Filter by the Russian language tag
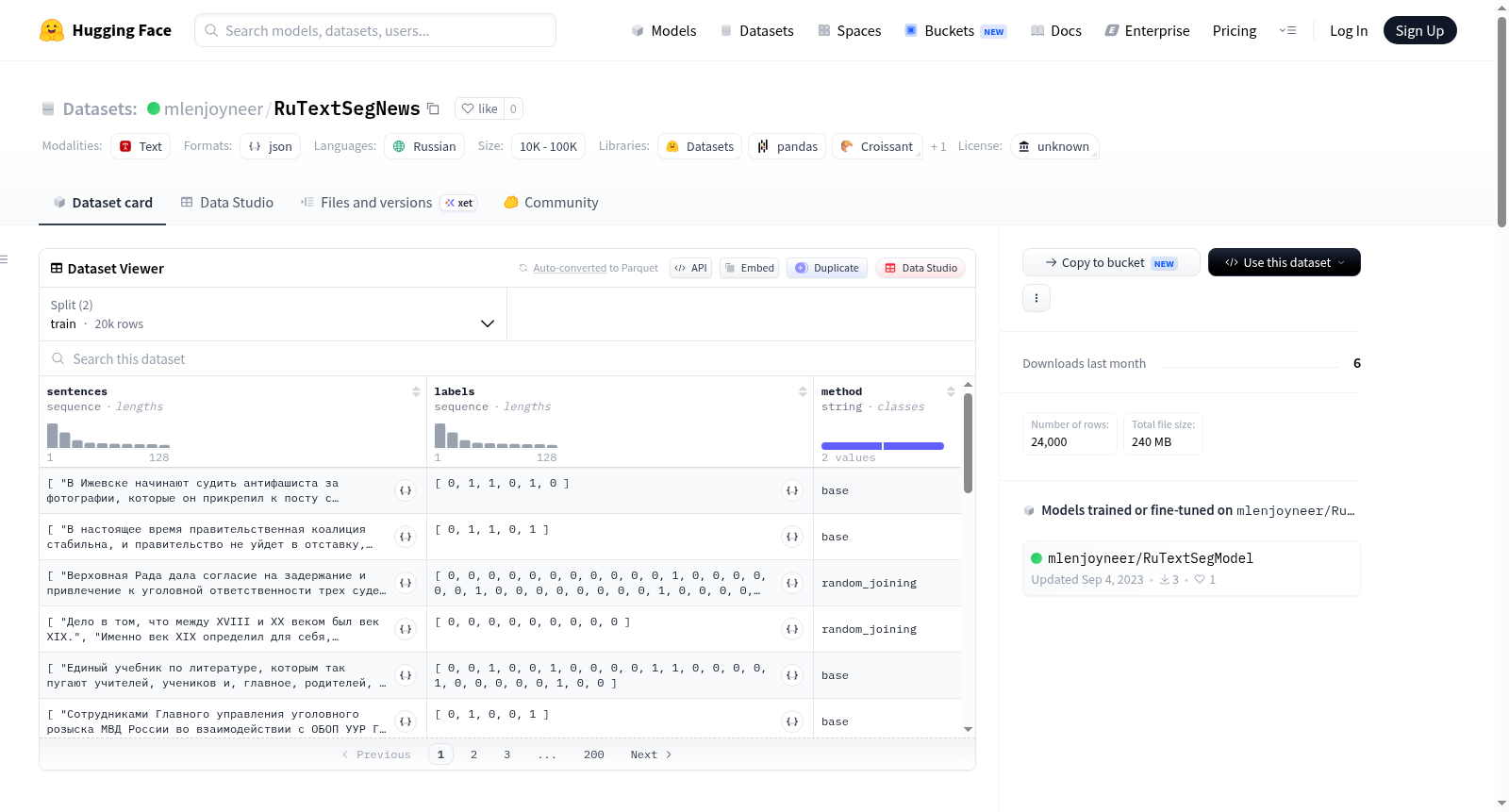 (x=424, y=146)
